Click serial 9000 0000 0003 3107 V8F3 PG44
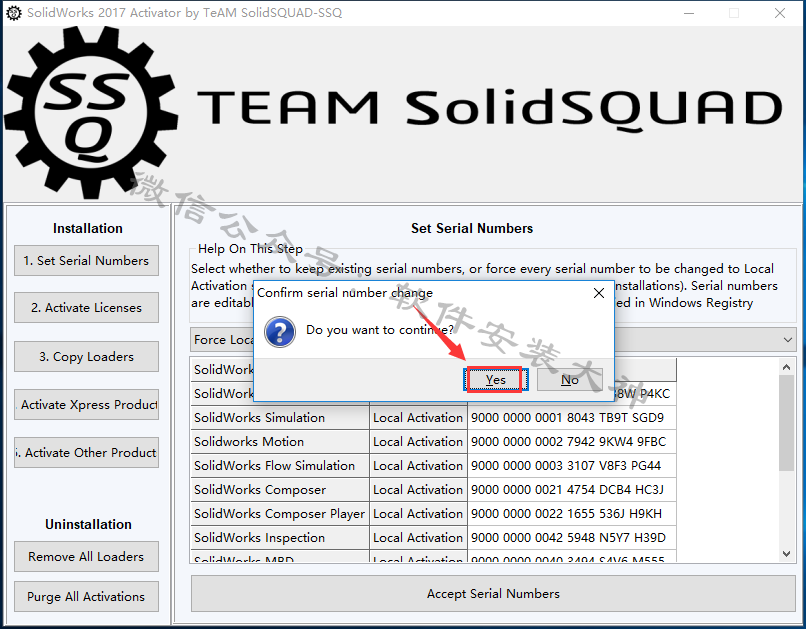Image resolution: width=806 pixels, height=629 pixels. pos(572,466)
